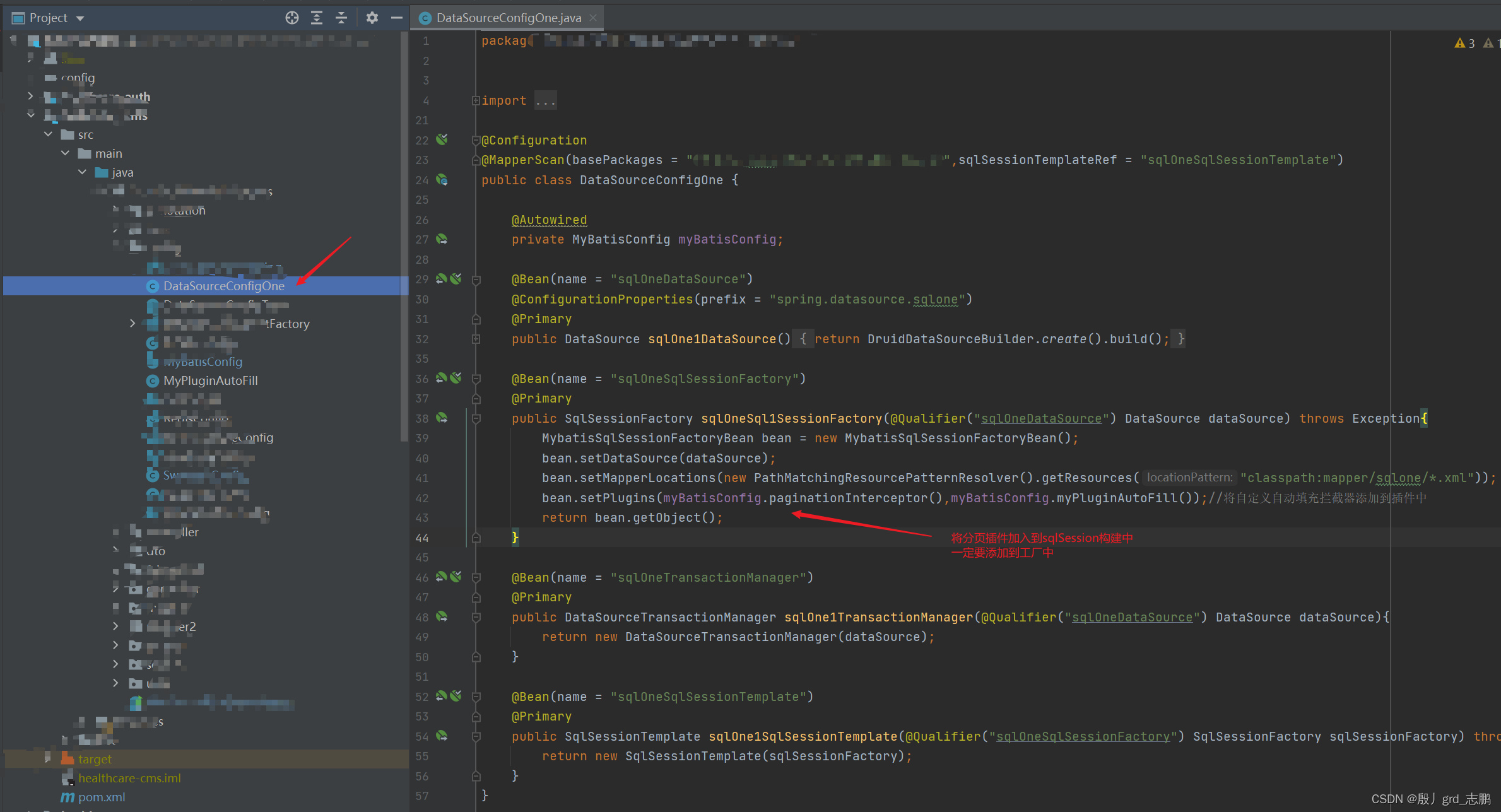Click the injection gutter icon on line 54
The image size is (1501, 812).
click(442, 736)
